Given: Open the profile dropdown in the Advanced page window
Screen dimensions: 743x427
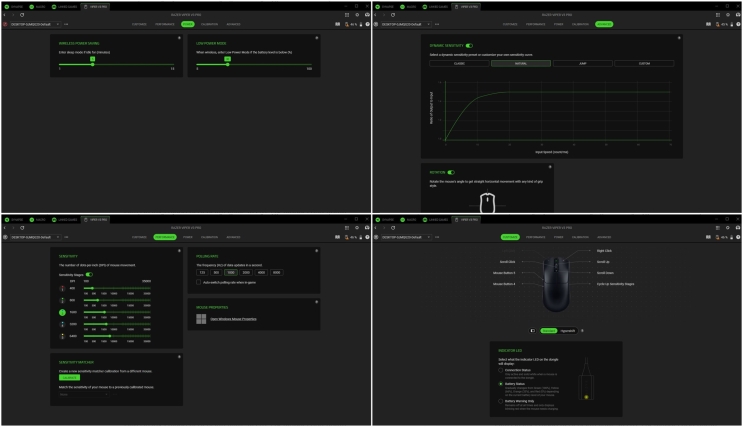Looking at the screenshot, I should coord(406,24).
